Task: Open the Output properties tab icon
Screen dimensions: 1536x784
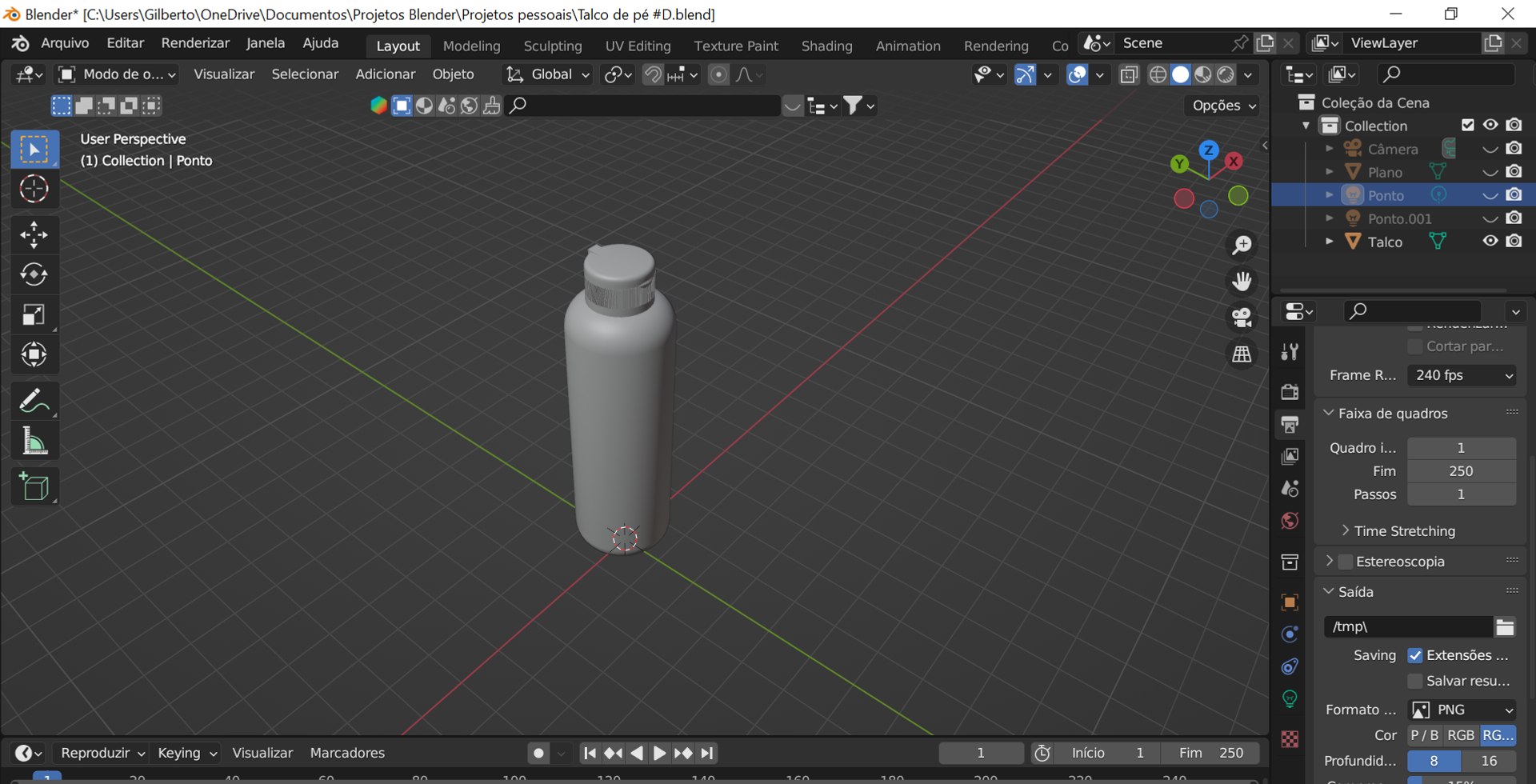Action: click(1290, 424)
